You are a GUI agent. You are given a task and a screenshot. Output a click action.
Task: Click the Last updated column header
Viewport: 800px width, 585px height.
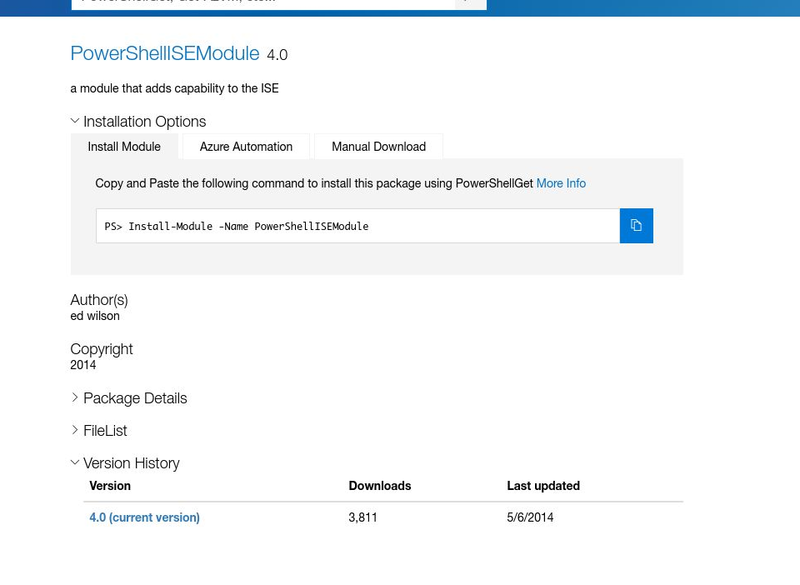pyautogui.click(x=543, y=486)
